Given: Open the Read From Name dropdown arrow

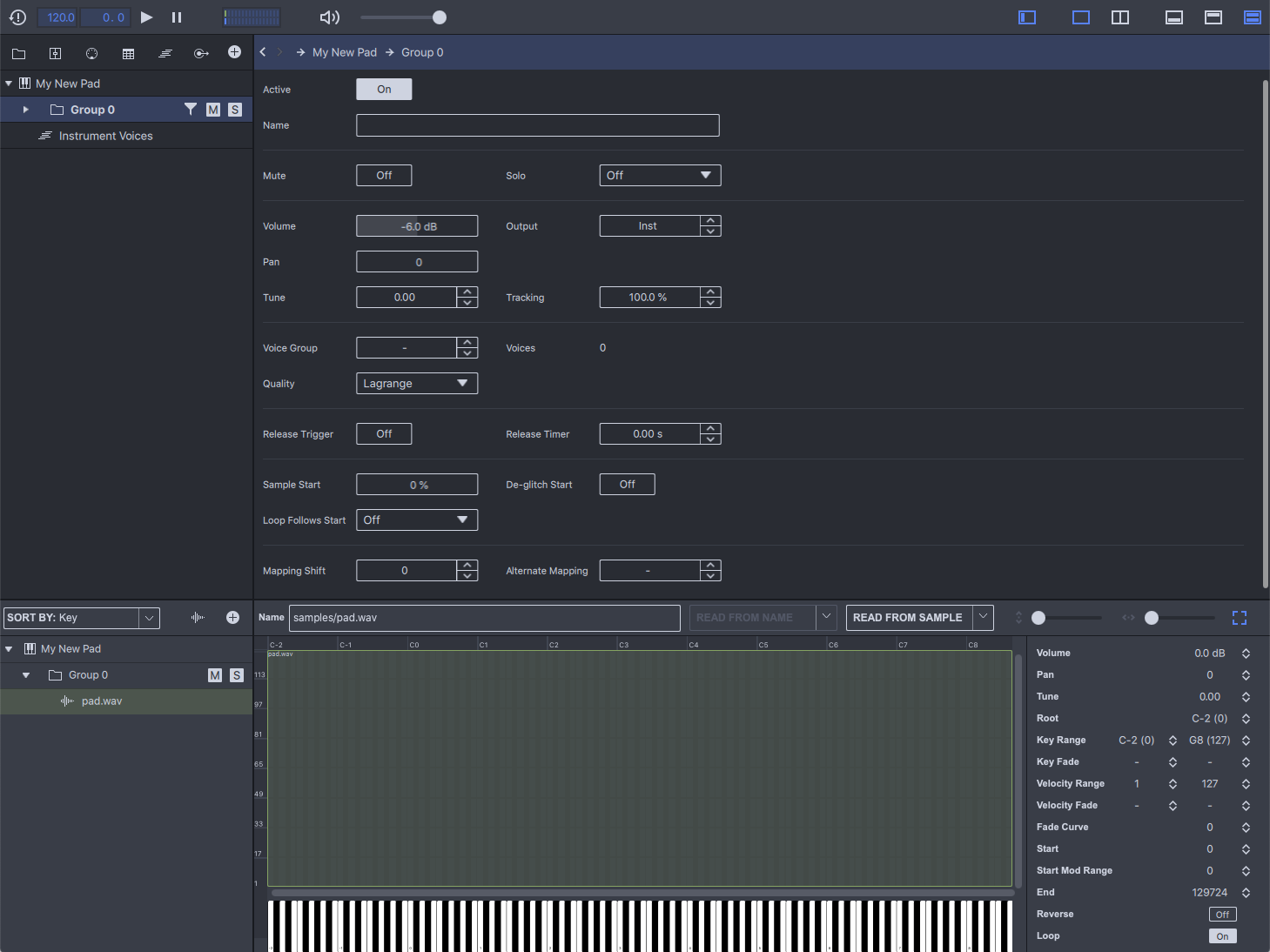Looking at the screenshot, I should tap(826, 618).
